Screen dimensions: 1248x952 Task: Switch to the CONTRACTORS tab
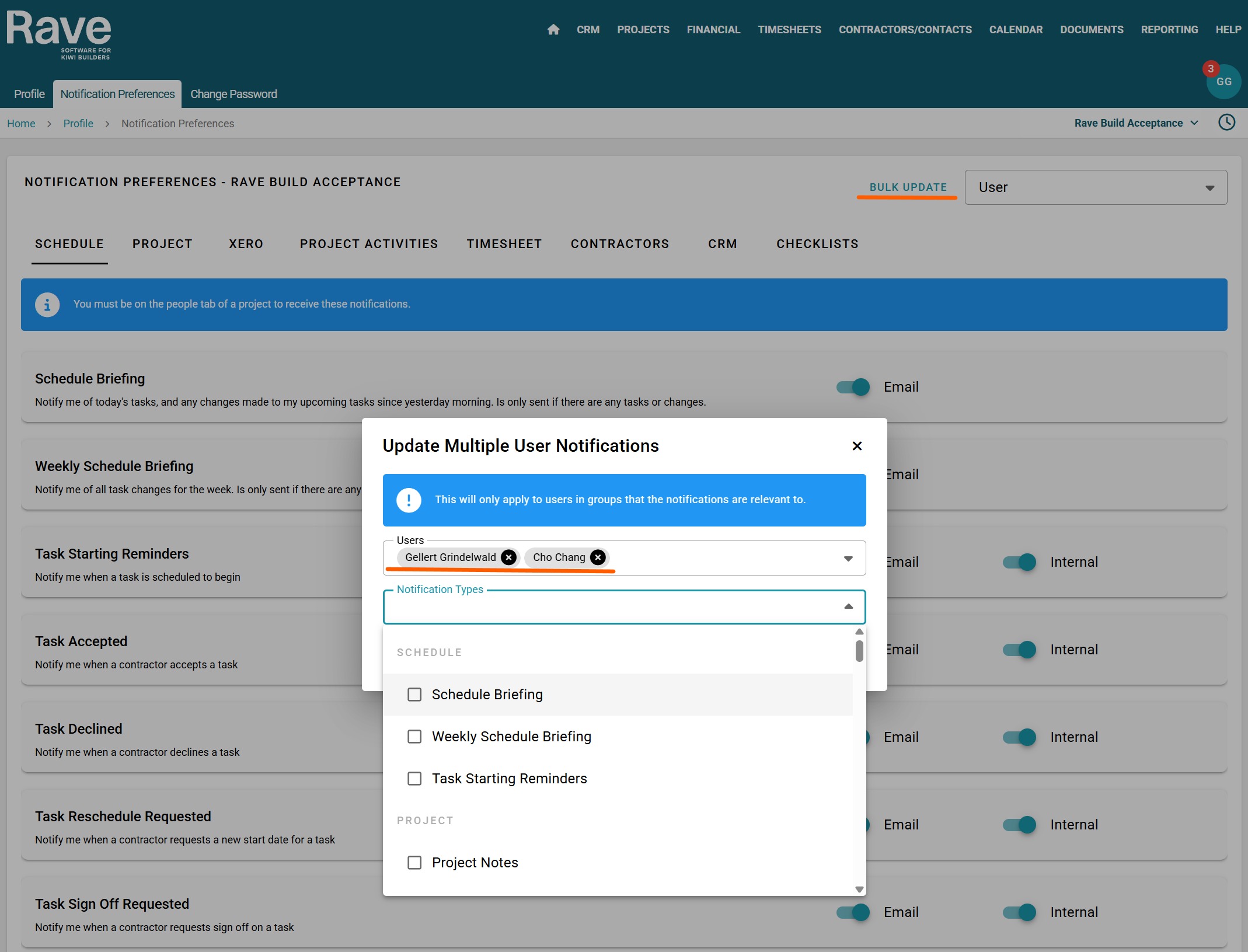pos(620,244)
